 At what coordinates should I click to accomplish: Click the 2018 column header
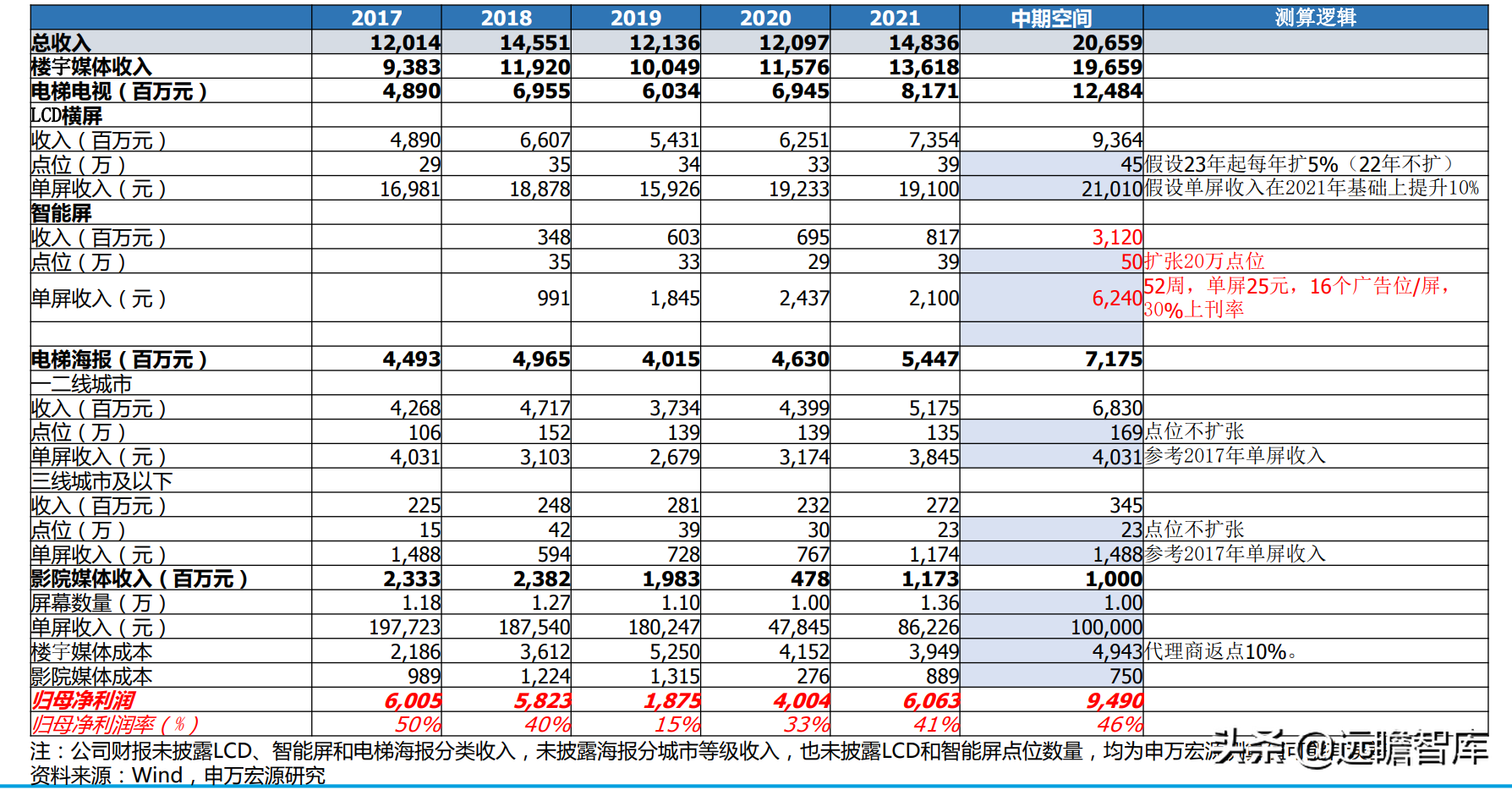(x=506, y=18)
